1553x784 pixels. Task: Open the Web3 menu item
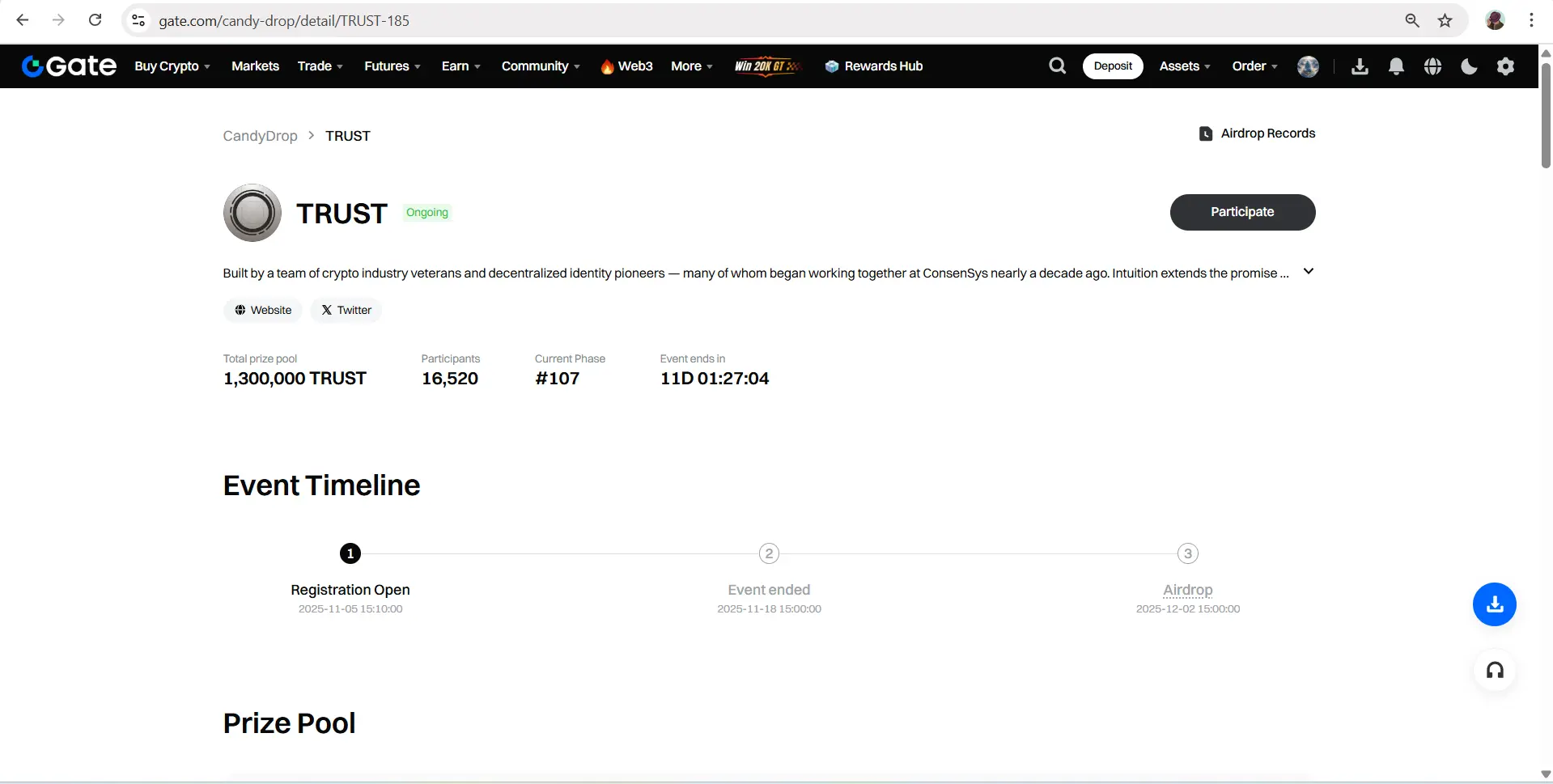tap(626, 66)
